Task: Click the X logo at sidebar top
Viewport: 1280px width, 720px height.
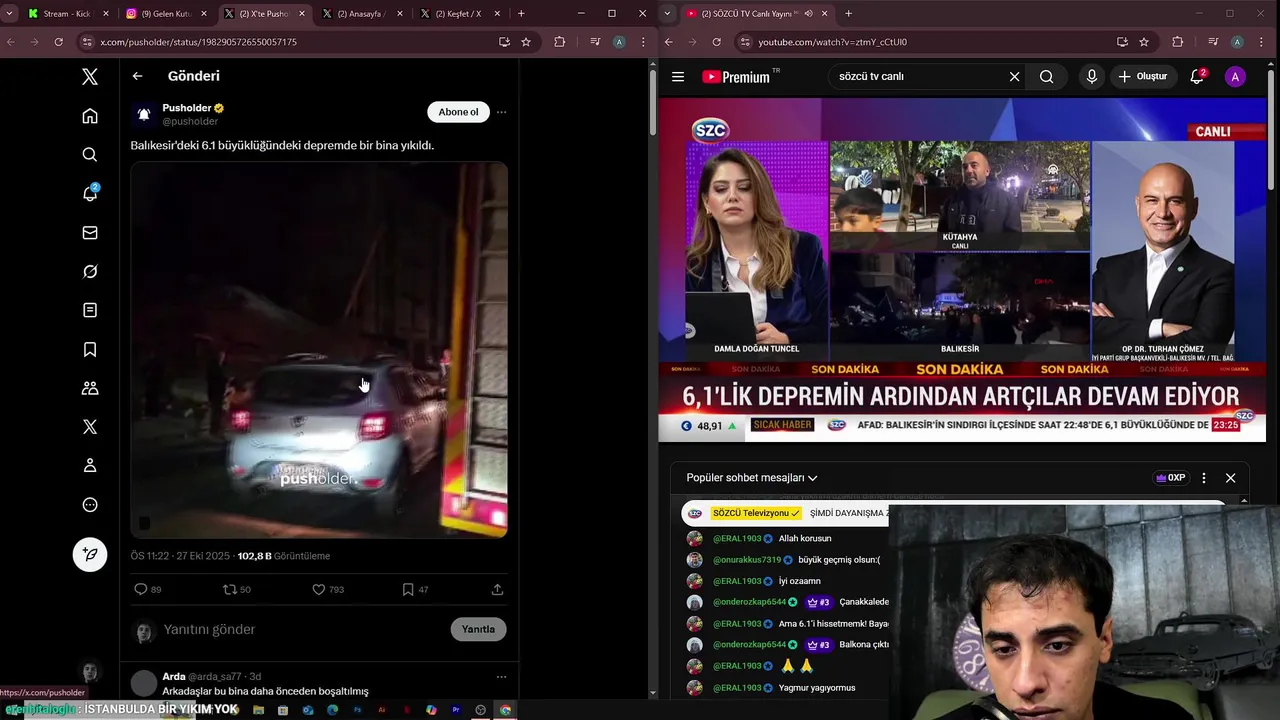Action: point(90,77)
